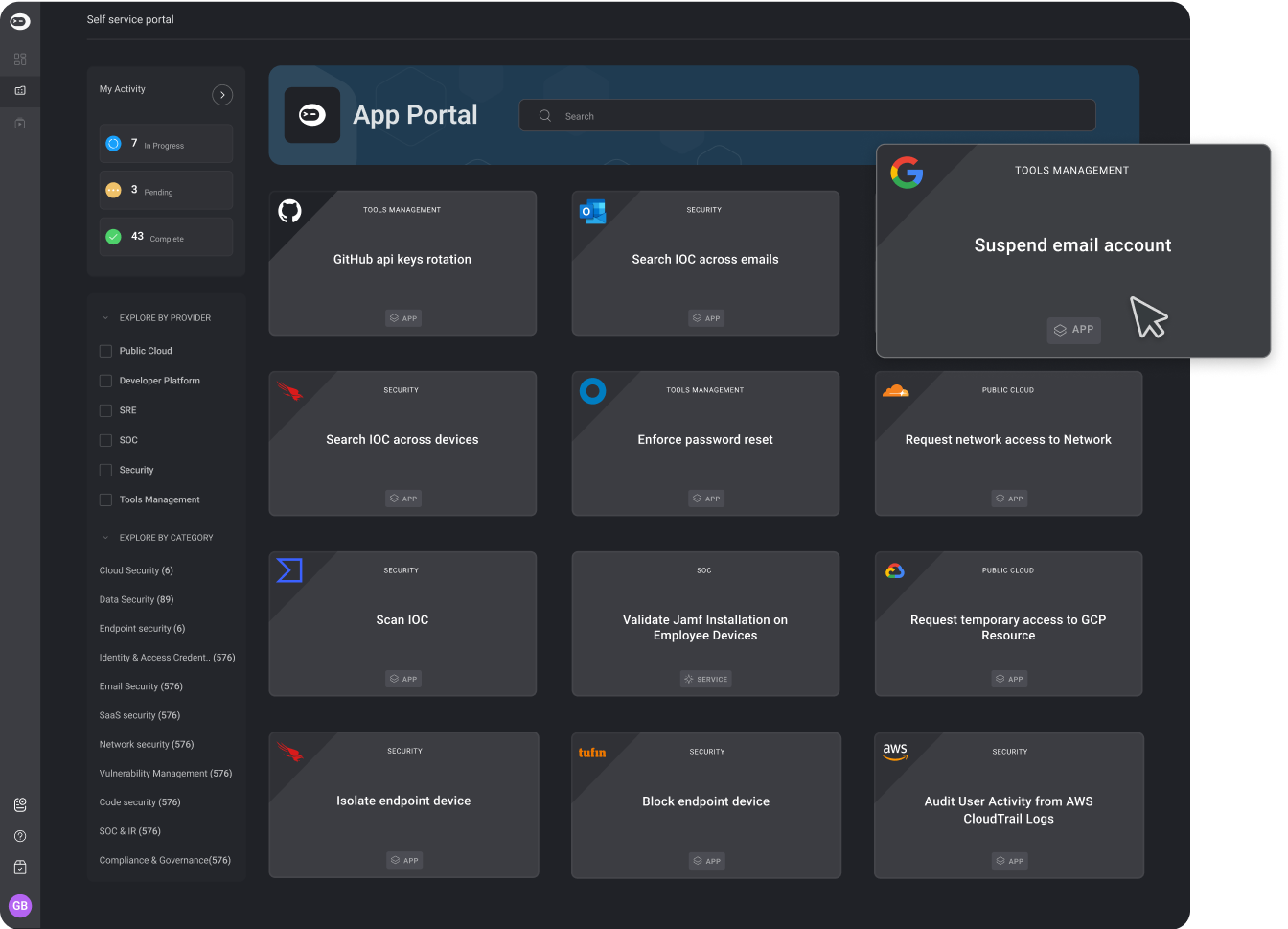Image resolution: width=1288 pixels, height=929 pixels.
Task: Collapse the Explore By Category section
Action: (x=104, y=537)
